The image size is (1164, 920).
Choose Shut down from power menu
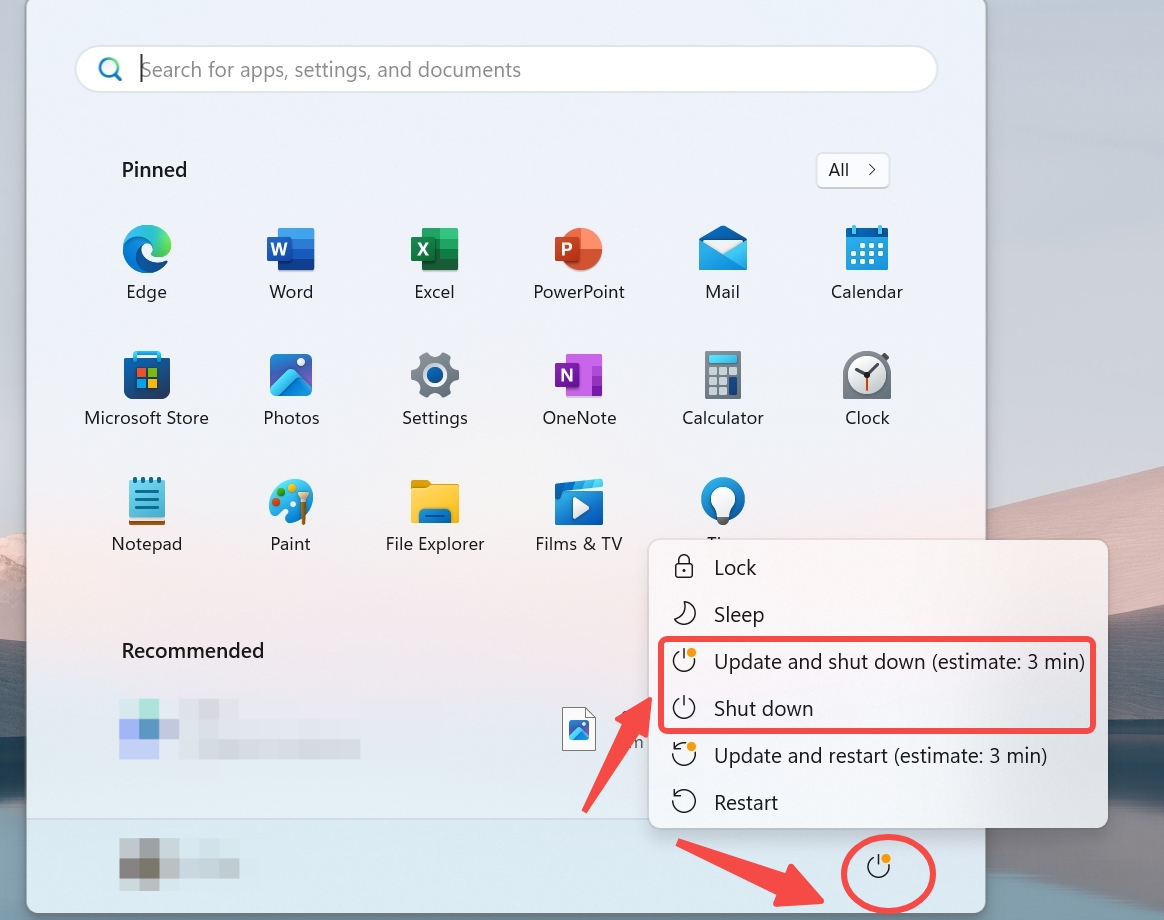pos(878,708)
